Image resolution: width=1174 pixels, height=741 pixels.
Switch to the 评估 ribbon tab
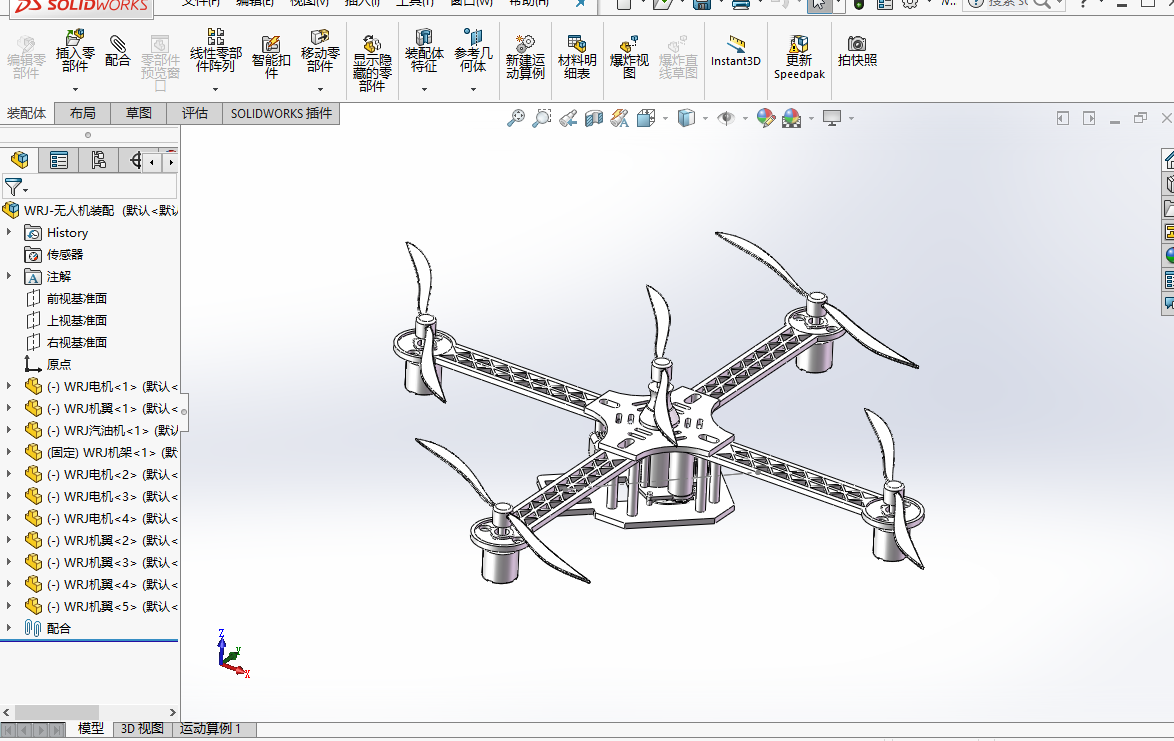(195, 113)
